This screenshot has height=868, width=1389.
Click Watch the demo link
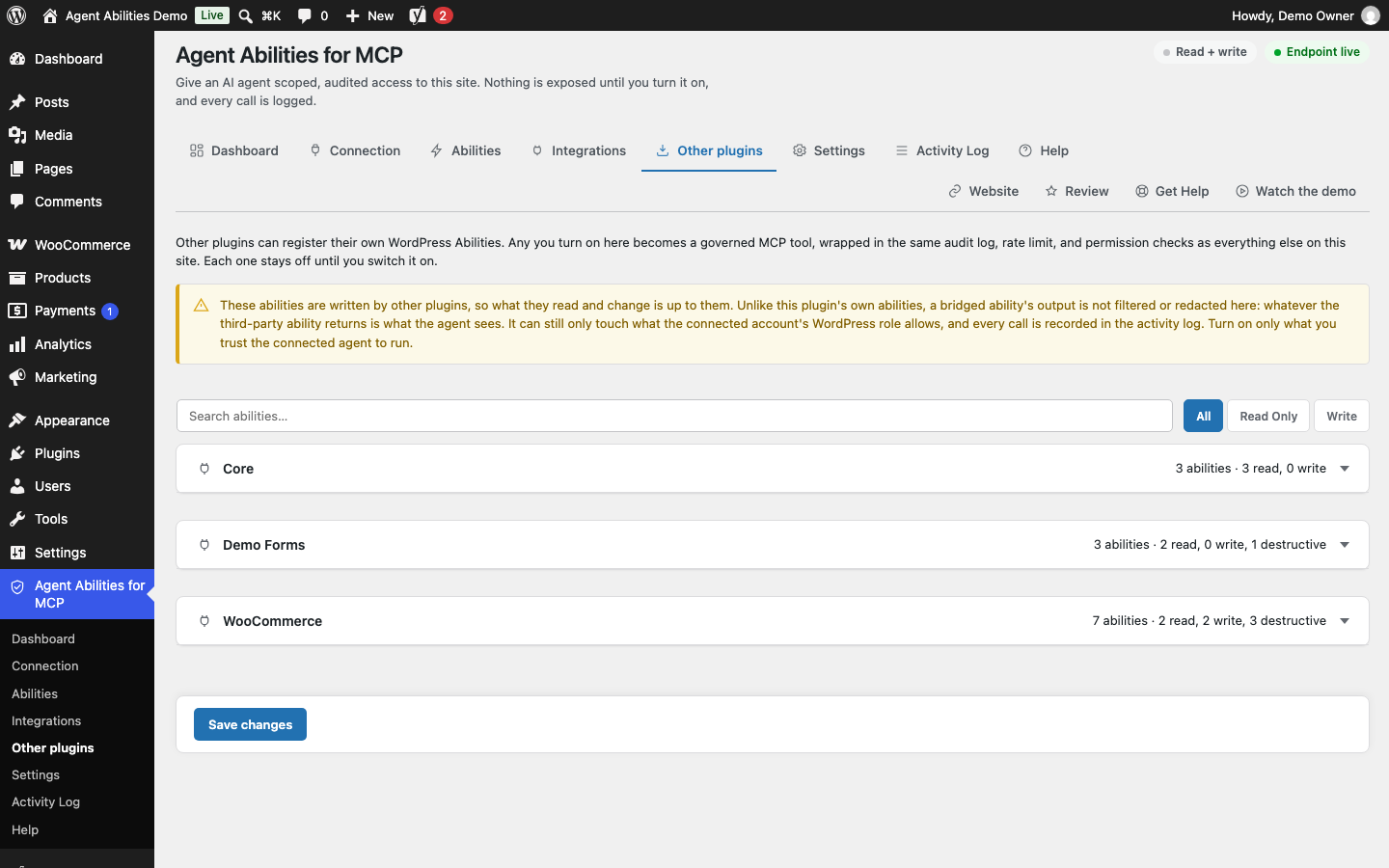pyautogui.click(x=1295, y=191)
